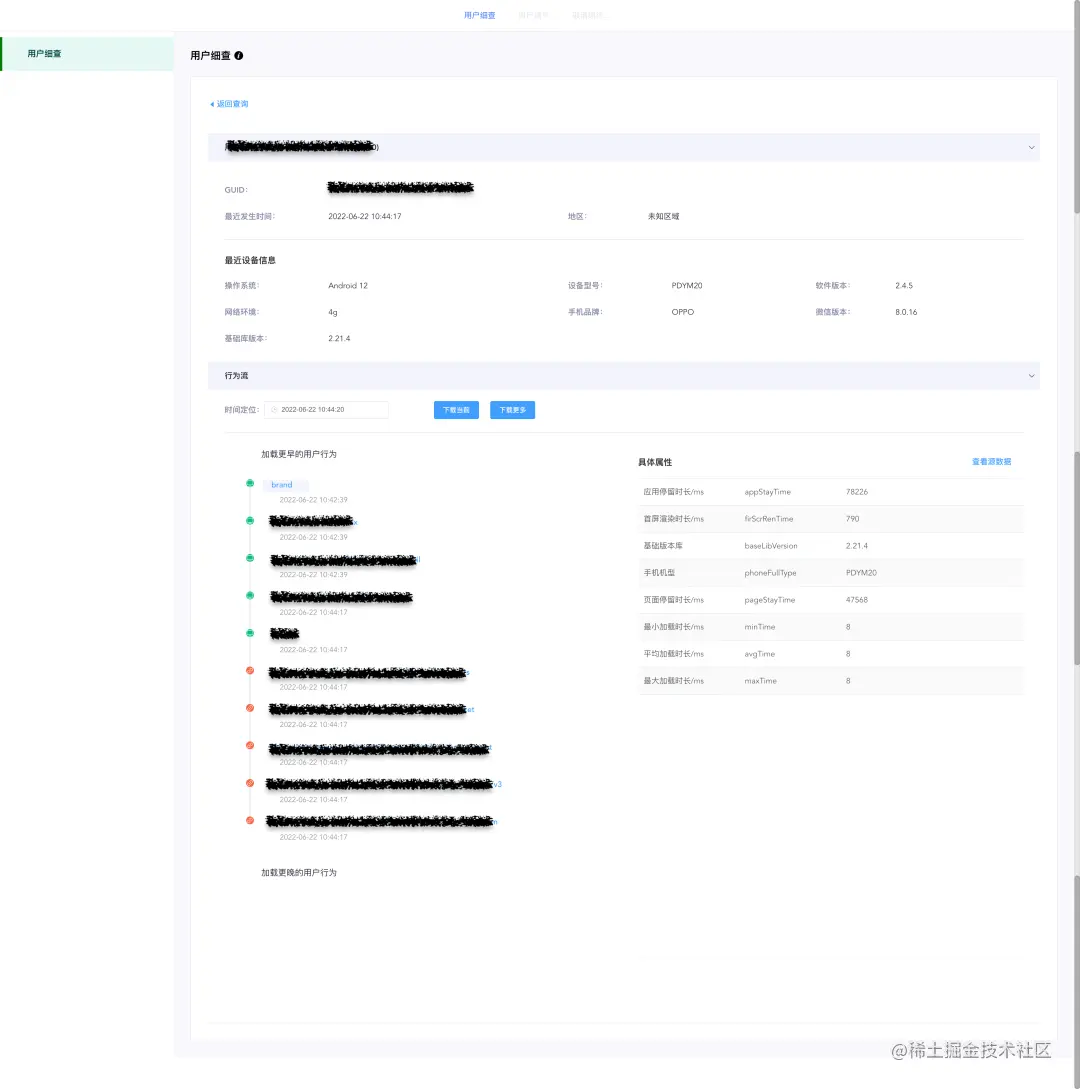
Task: Click the 下载当前 button
Action: click(x=456, y=410)
